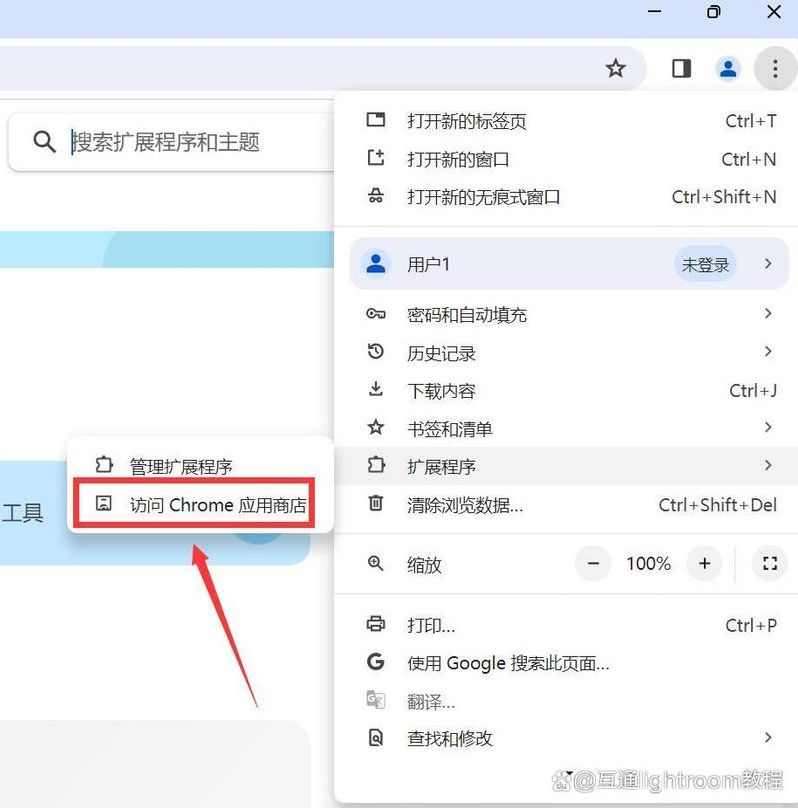
Task: Click the download arrow icon
Action: point(376,389)
